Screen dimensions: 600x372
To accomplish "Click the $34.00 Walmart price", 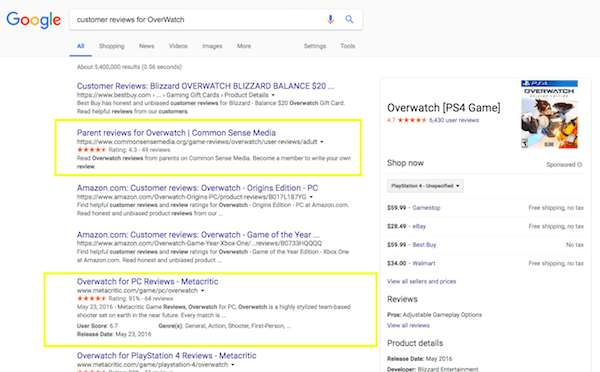I will 396,263.
